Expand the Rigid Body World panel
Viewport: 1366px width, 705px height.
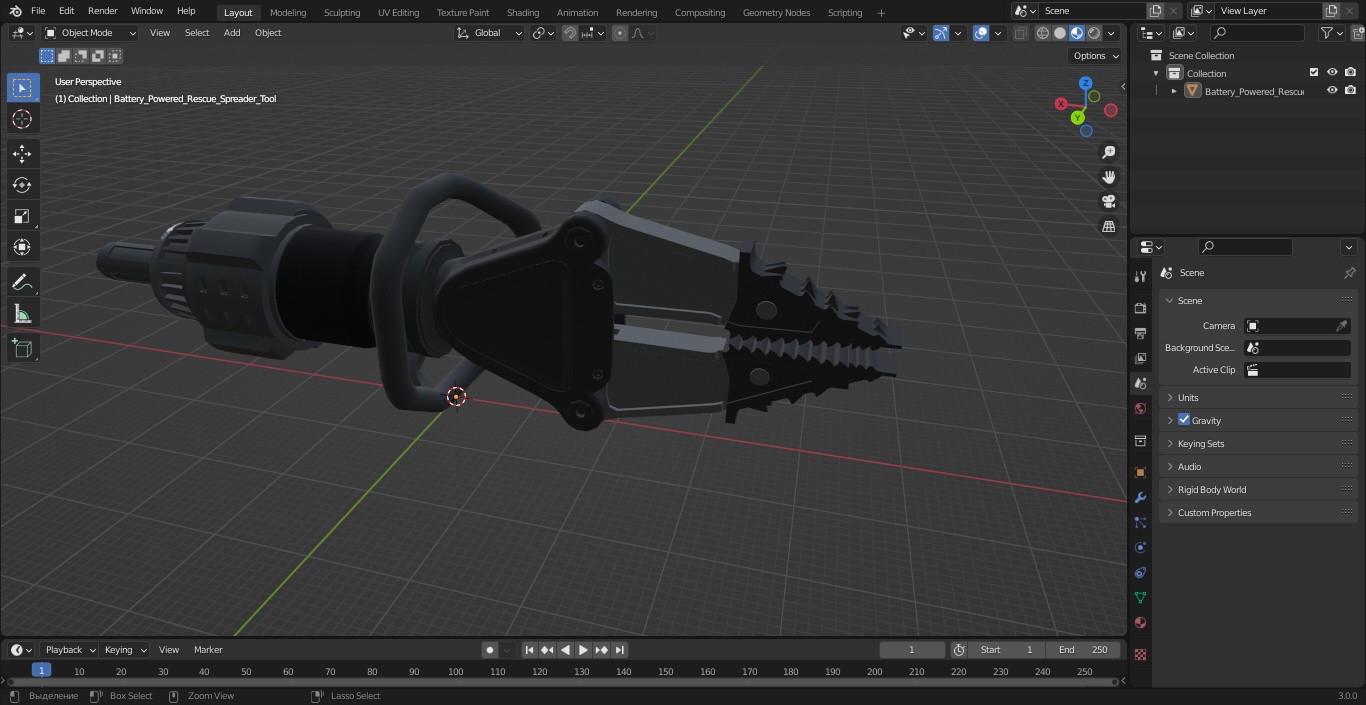[x=1258, y=490]
